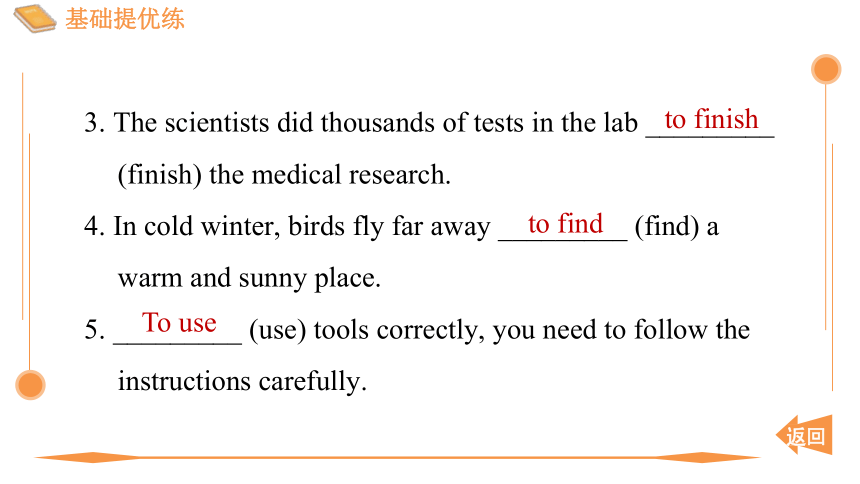Click the orange circle at bottom left
The image size is (860, 484).
(x=30, y=385)
